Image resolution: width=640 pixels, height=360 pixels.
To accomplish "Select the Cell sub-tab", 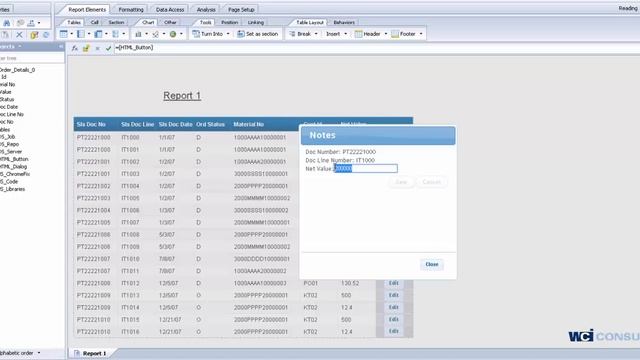I will click(94, 22).
